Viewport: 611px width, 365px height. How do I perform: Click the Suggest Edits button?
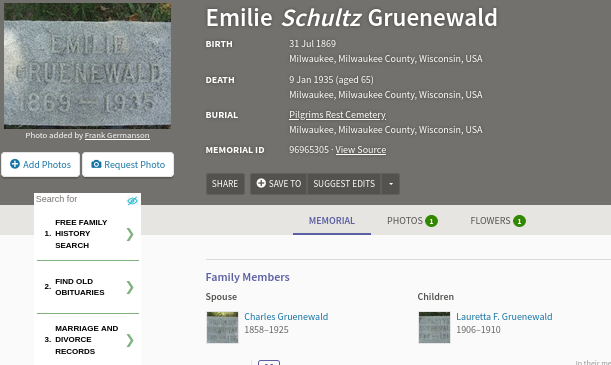click(344, 184)
